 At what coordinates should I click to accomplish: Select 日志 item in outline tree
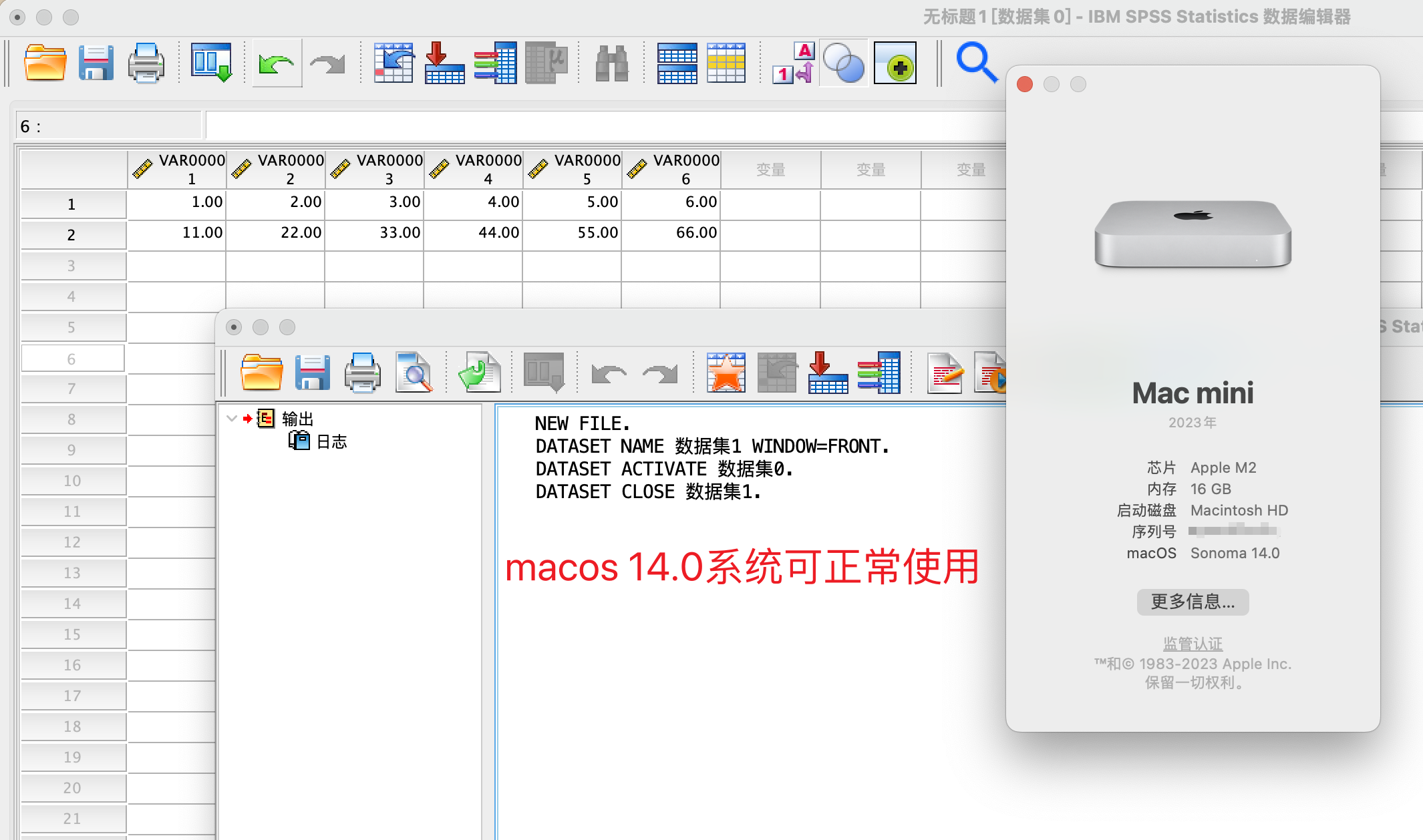[x=331, y=441]
